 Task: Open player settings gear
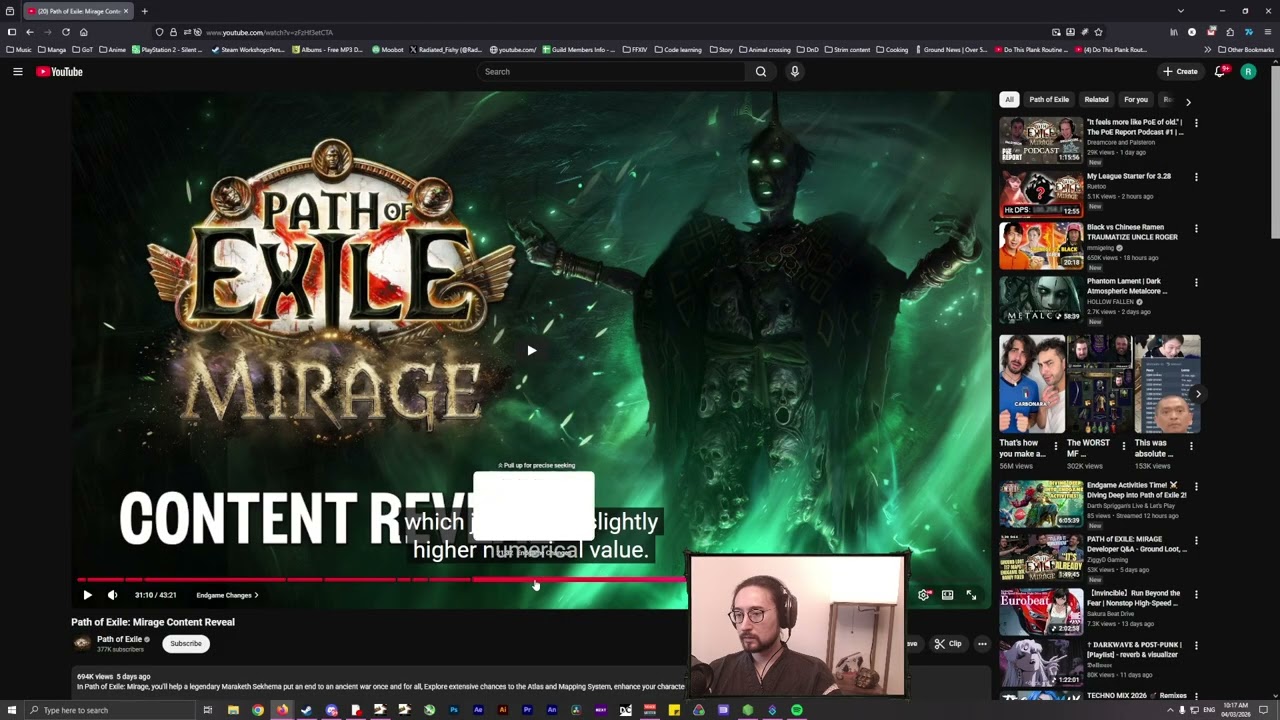[923, 595]
